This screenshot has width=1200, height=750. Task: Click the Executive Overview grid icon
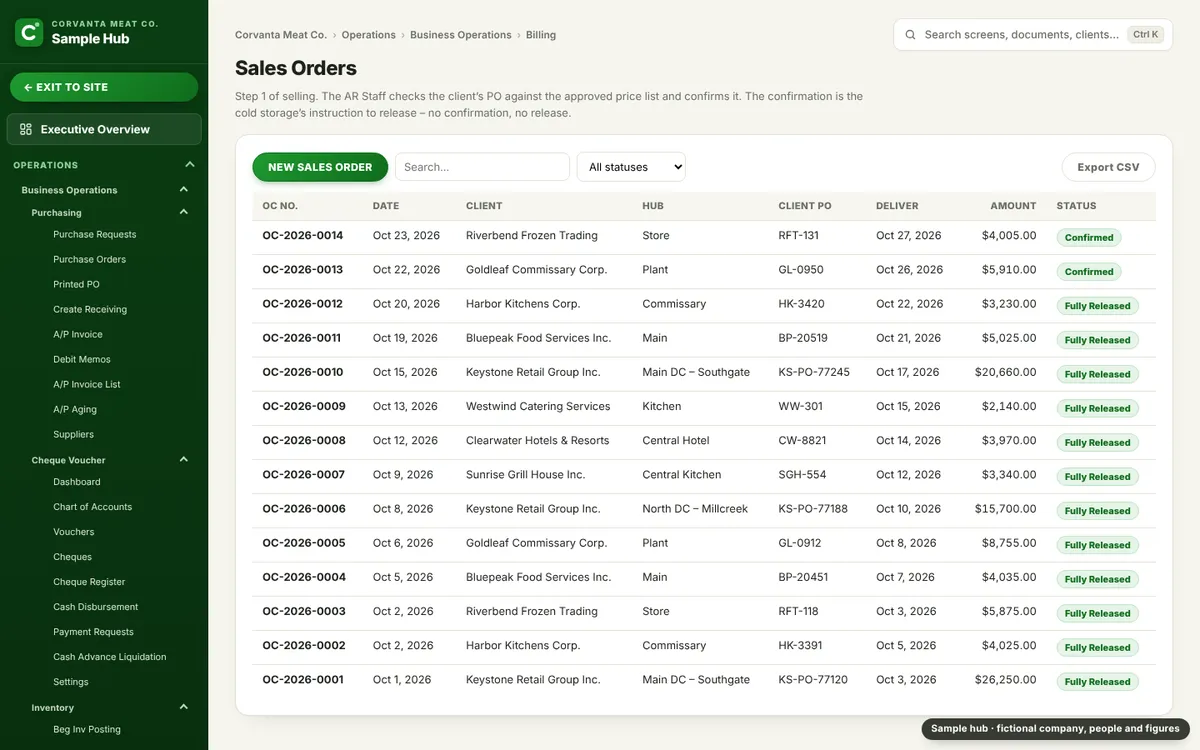(x=26, y=129)
